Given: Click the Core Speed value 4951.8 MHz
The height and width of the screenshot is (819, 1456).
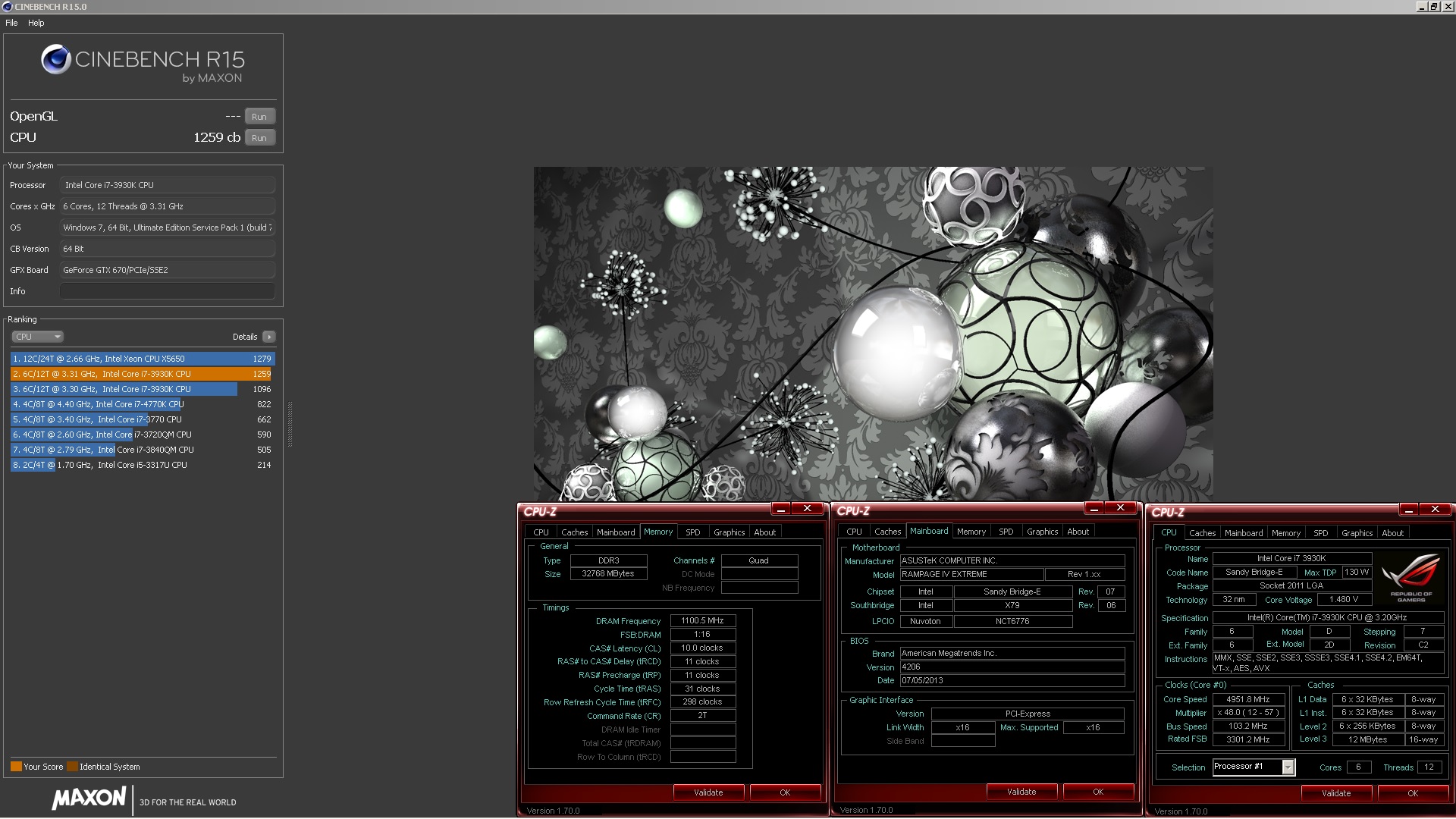Looking at the screenshot, I should 1248,700.
